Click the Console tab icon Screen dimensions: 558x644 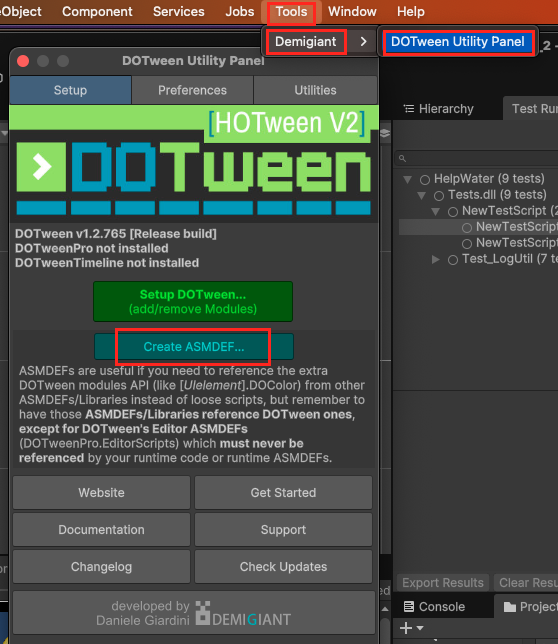point(409,606)
